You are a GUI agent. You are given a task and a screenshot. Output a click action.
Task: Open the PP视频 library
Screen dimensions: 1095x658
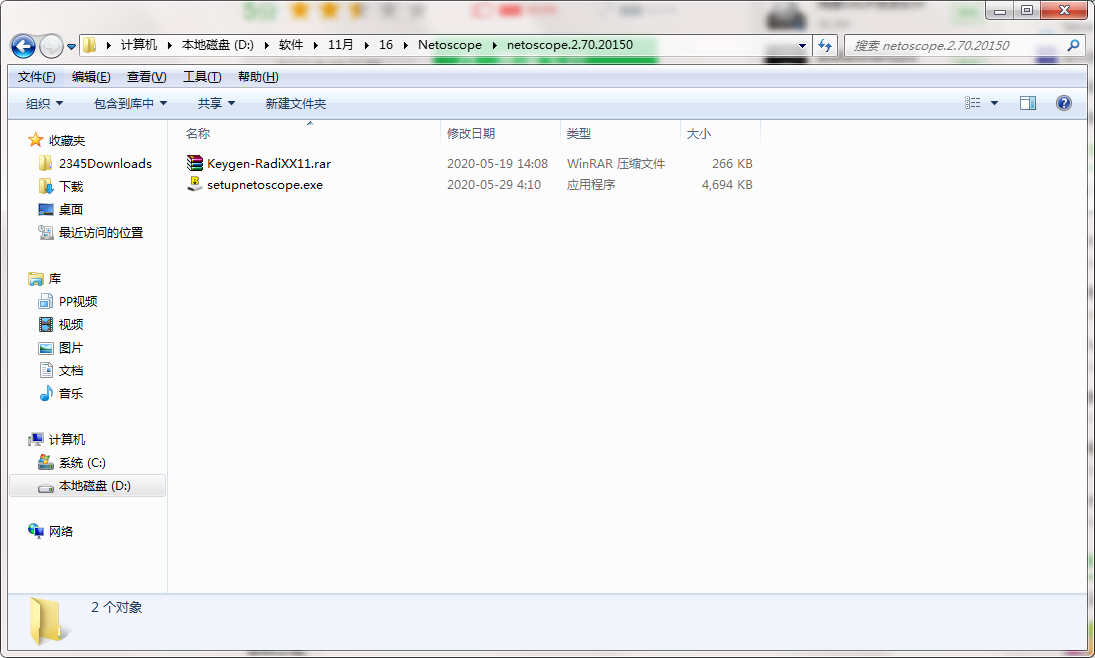pyautogui.click(x=78, y=302)
